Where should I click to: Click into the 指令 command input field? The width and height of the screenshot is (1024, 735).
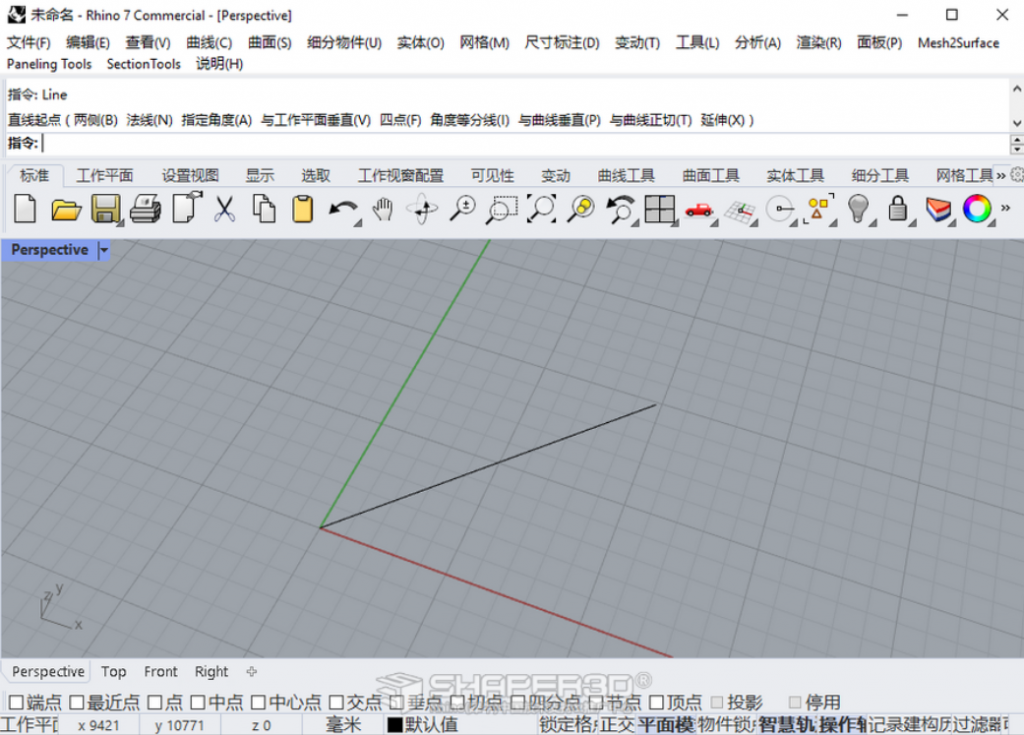[525, 143]
